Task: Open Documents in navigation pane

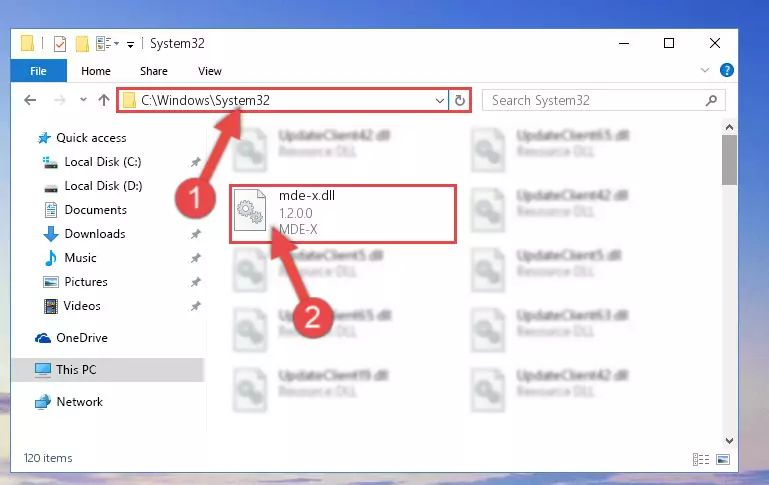Action: click(x=96, y=210)
